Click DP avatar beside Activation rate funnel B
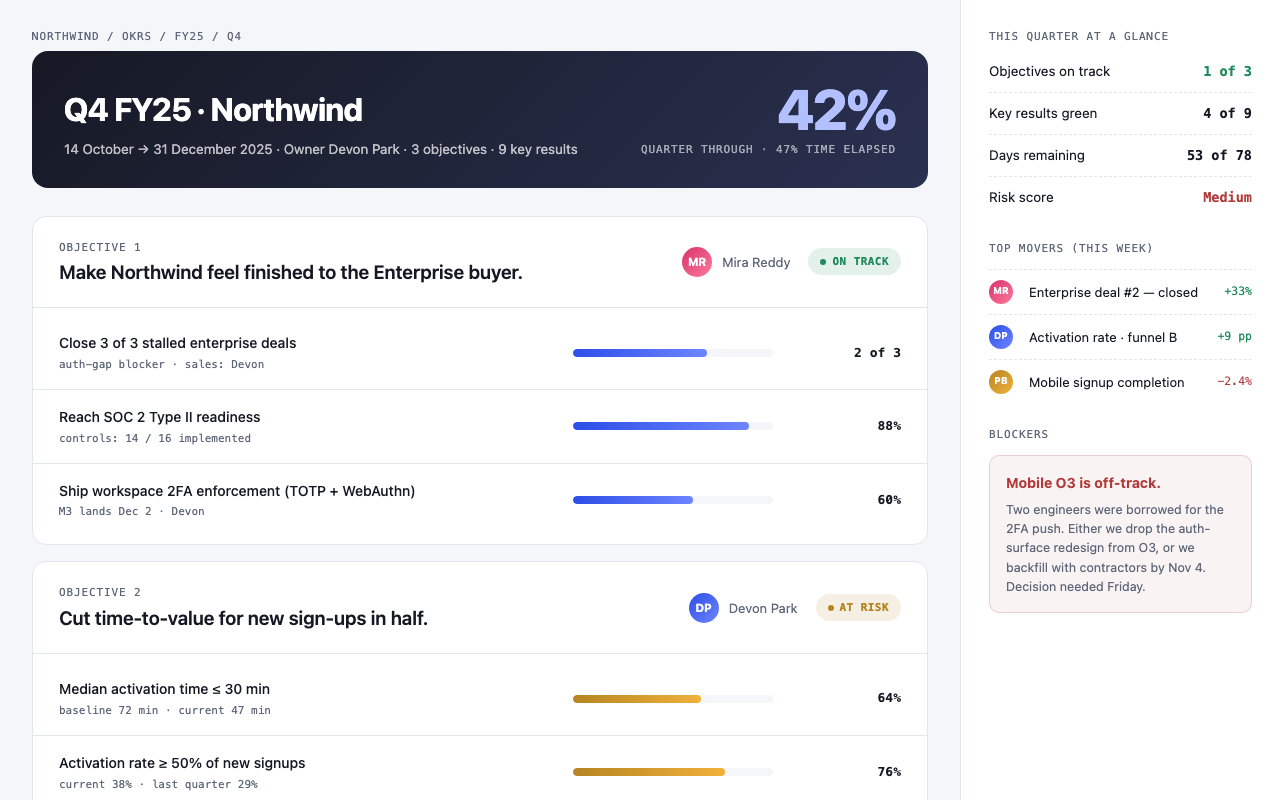Viewport: 1280px width, 800px height. pos(1001,337)
